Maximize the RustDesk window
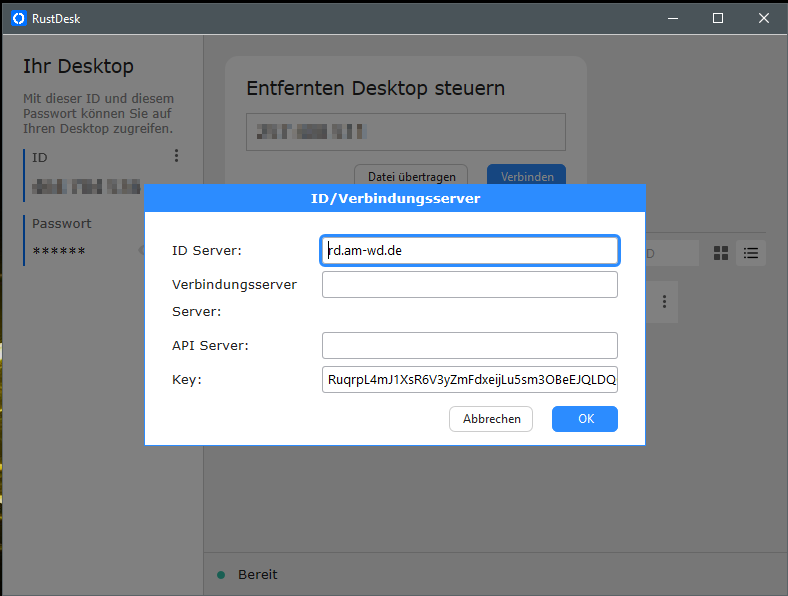Image resolution: width=788 pixels, height=596 pixels. coord(718,19)
